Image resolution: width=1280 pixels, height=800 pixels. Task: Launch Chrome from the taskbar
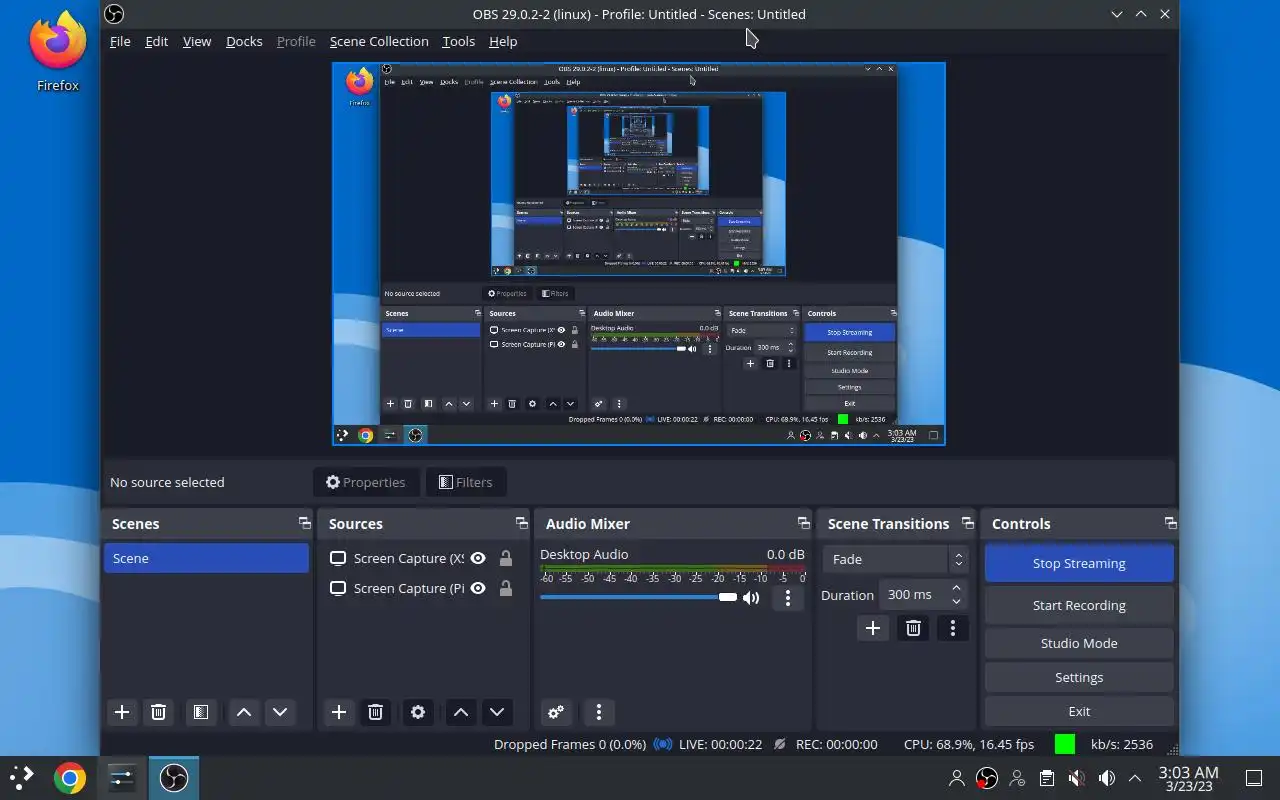pyautogui.click(x=69, y=778)
